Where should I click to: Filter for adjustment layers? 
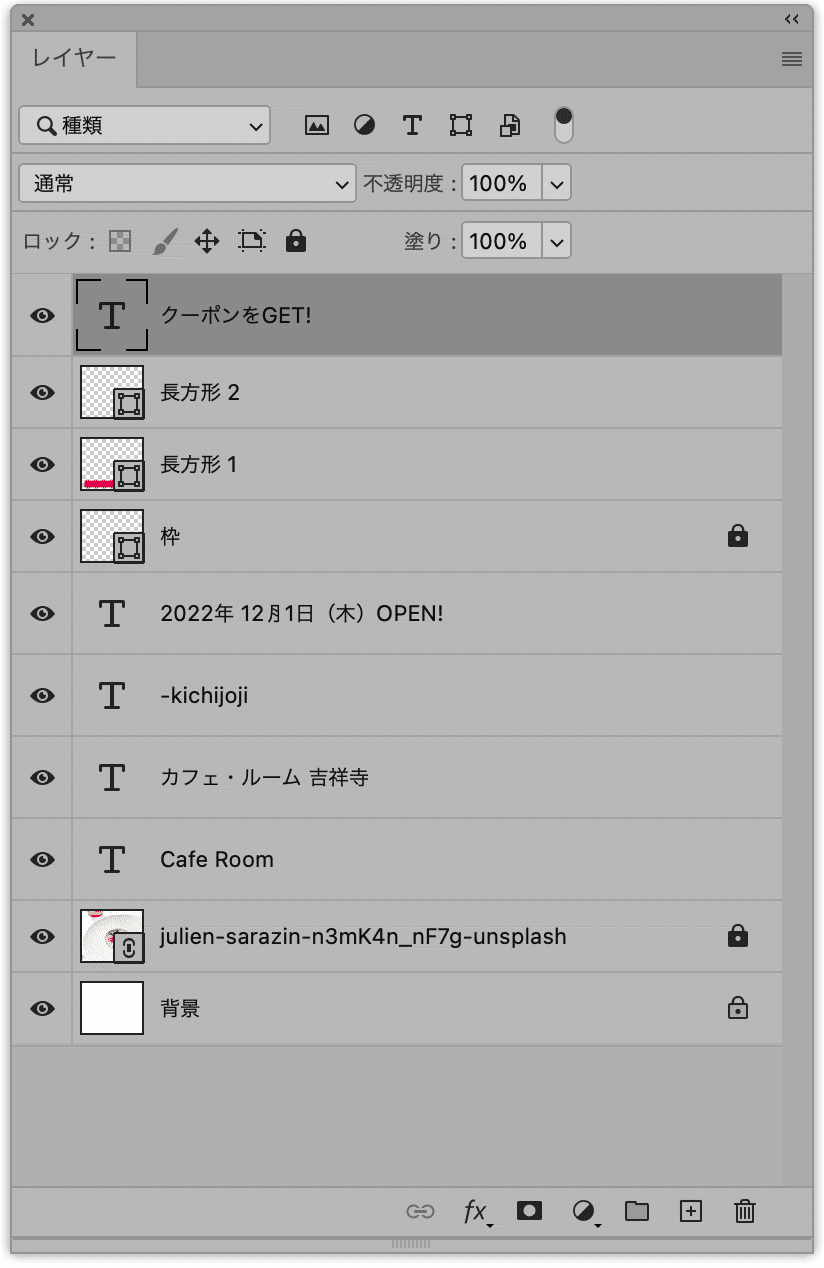(x=364, y=125)
